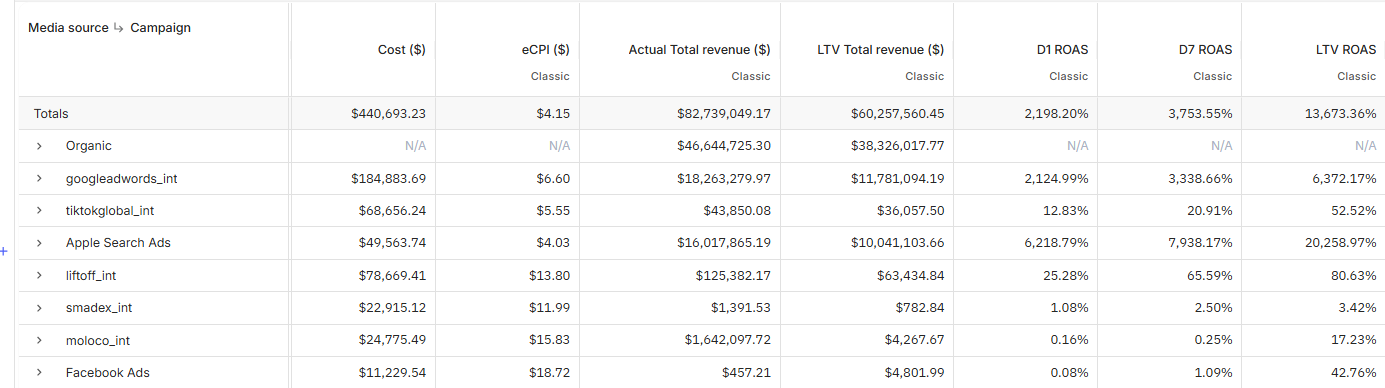1385x388 pixels.
Task: Expand the moloco_int row chevron
Action: tap(39, 341)
